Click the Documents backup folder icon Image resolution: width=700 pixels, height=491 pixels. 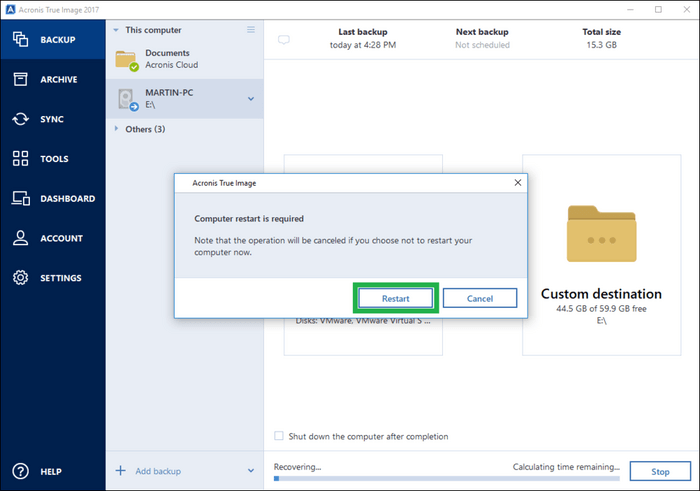126,60
